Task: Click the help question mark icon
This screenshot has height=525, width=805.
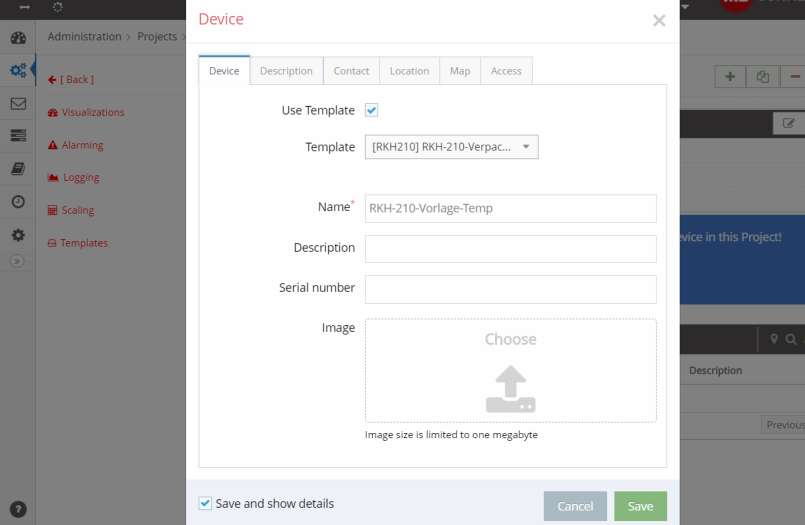Action: click(x=17, y=509)
